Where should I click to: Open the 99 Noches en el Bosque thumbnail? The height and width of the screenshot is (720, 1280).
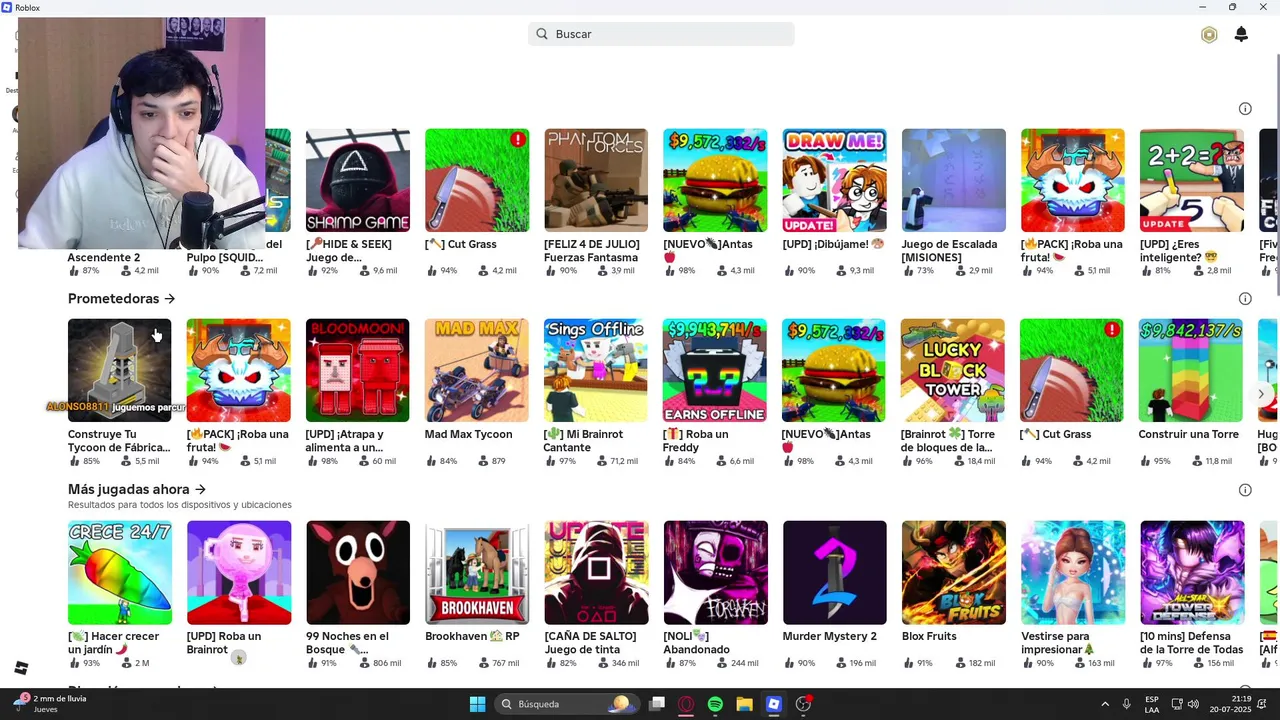358,572
